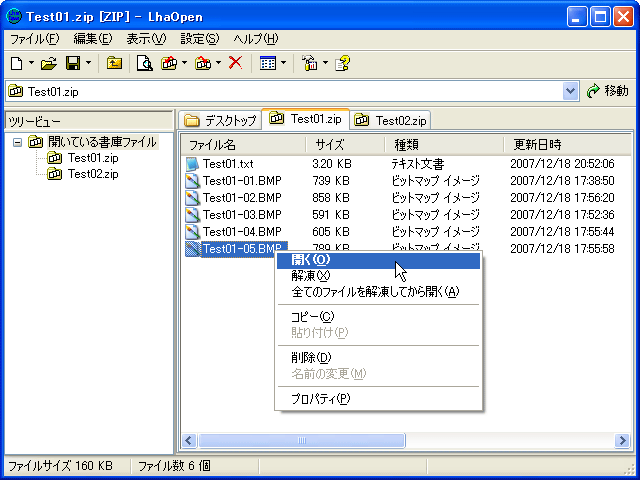
Task: Click the new archive toolbar icon
Action: (x=17, y=63)
